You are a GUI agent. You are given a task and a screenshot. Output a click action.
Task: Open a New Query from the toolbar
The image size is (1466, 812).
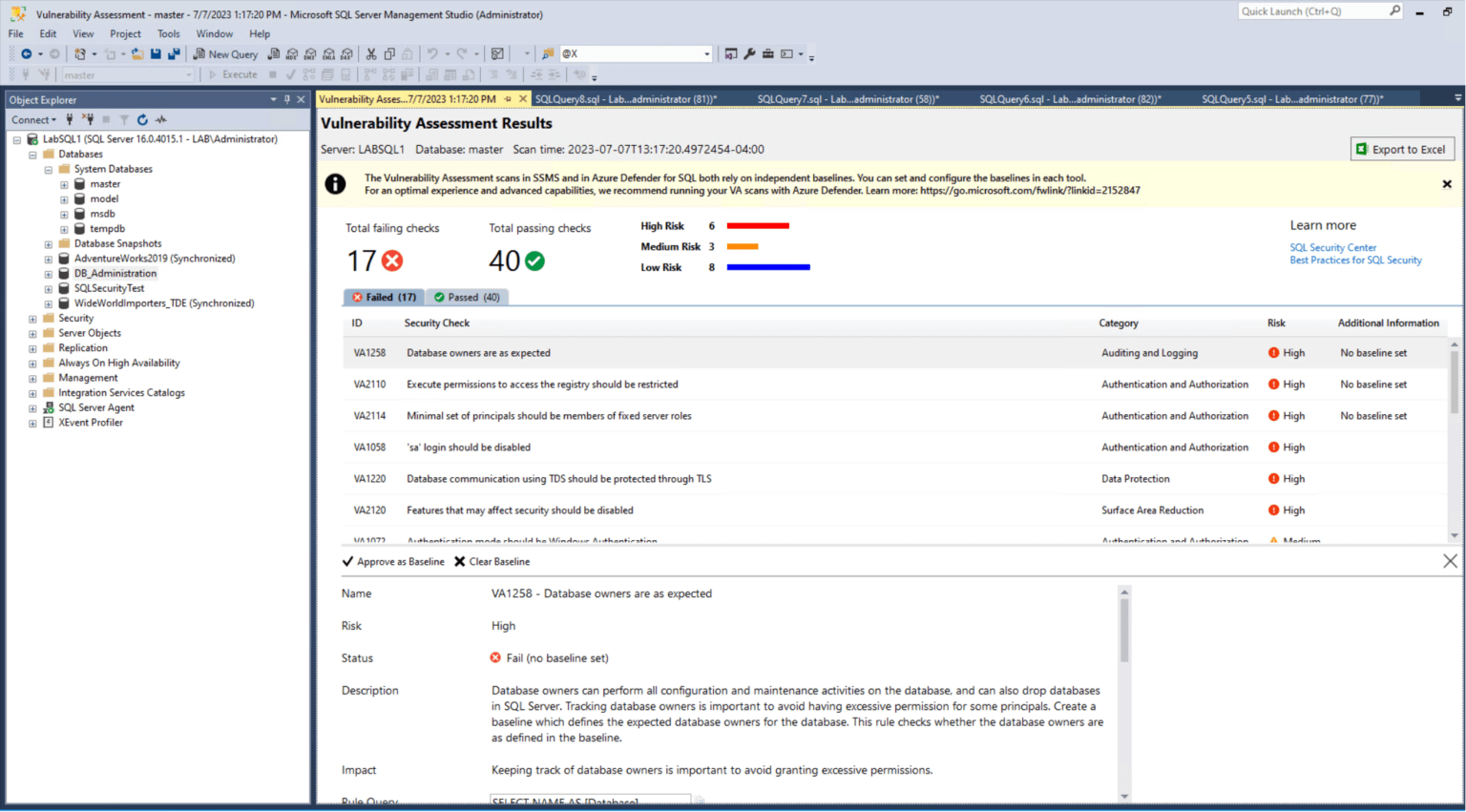pyautogui.click(x=225, y=54)
